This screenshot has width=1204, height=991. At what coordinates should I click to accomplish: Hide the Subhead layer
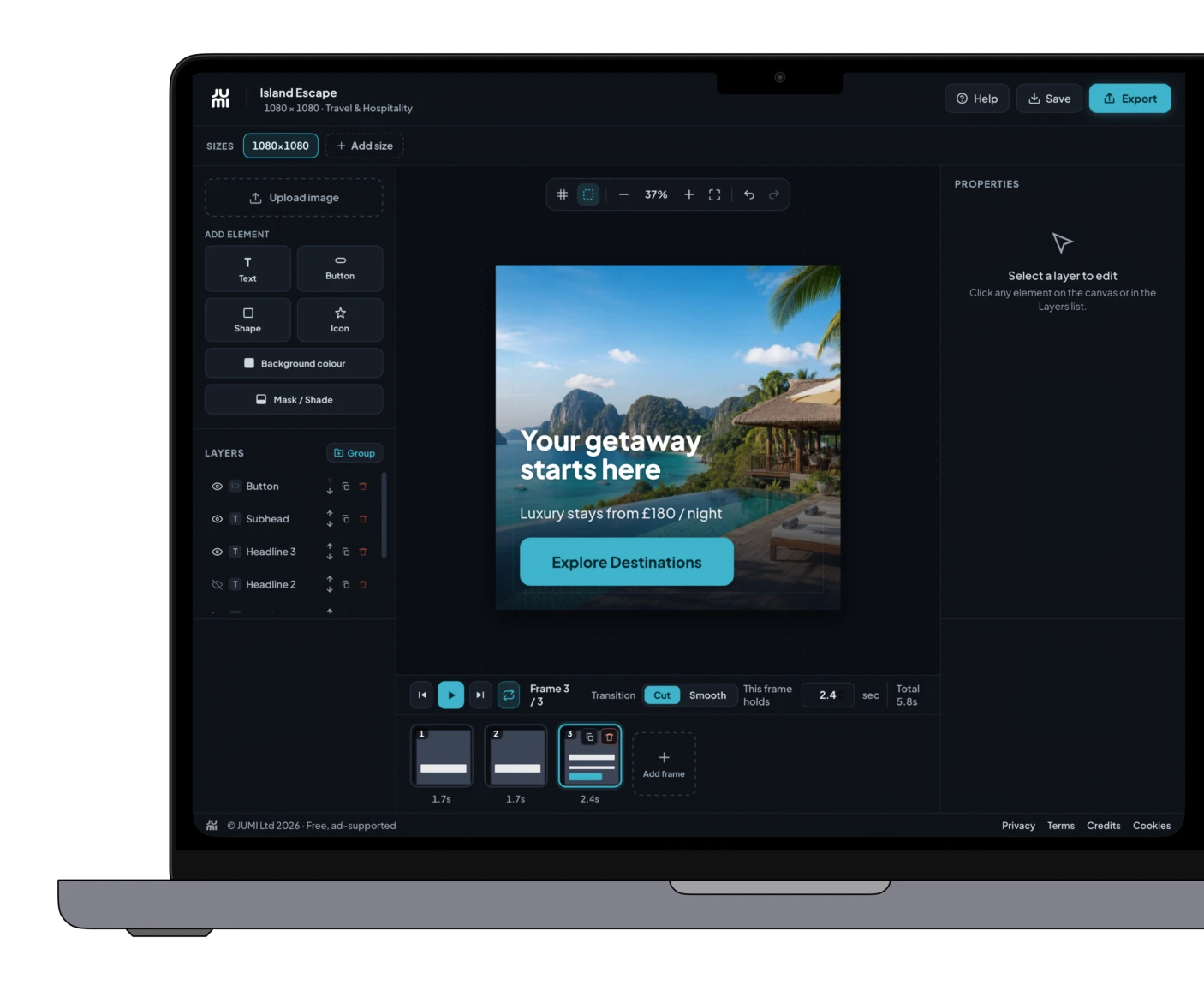pos(217,519)
